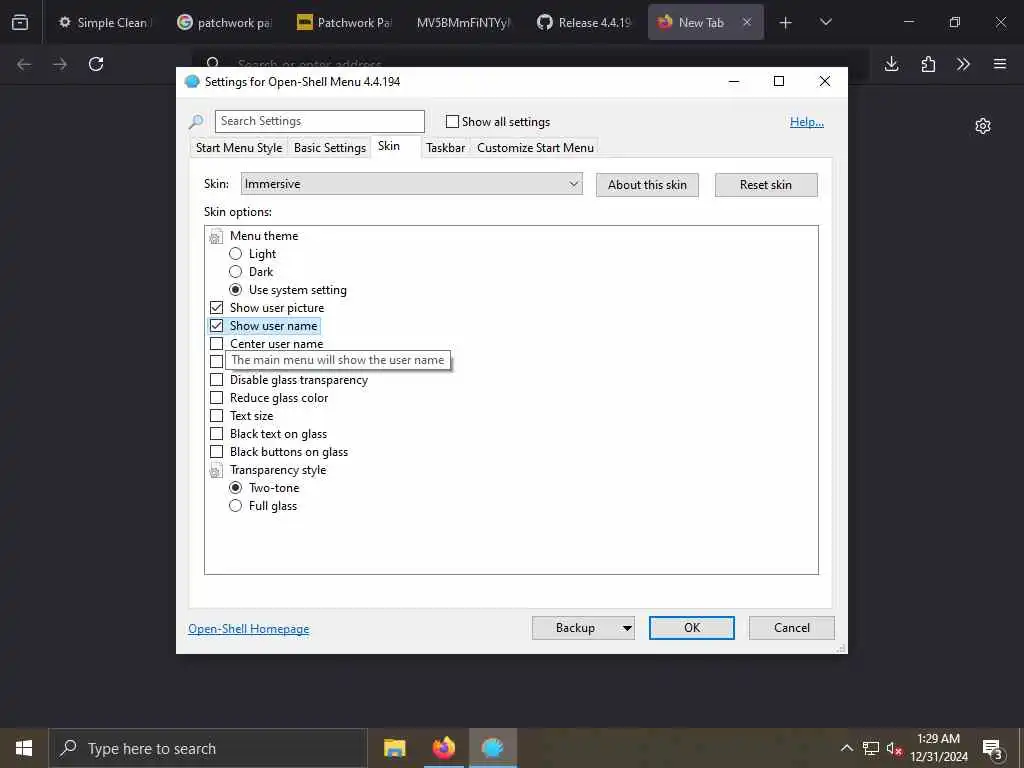Image resolution: width=1024 pixels, height=768 pixels.
Task: Click the muted volume tray icon
Action: pos(894,748)
